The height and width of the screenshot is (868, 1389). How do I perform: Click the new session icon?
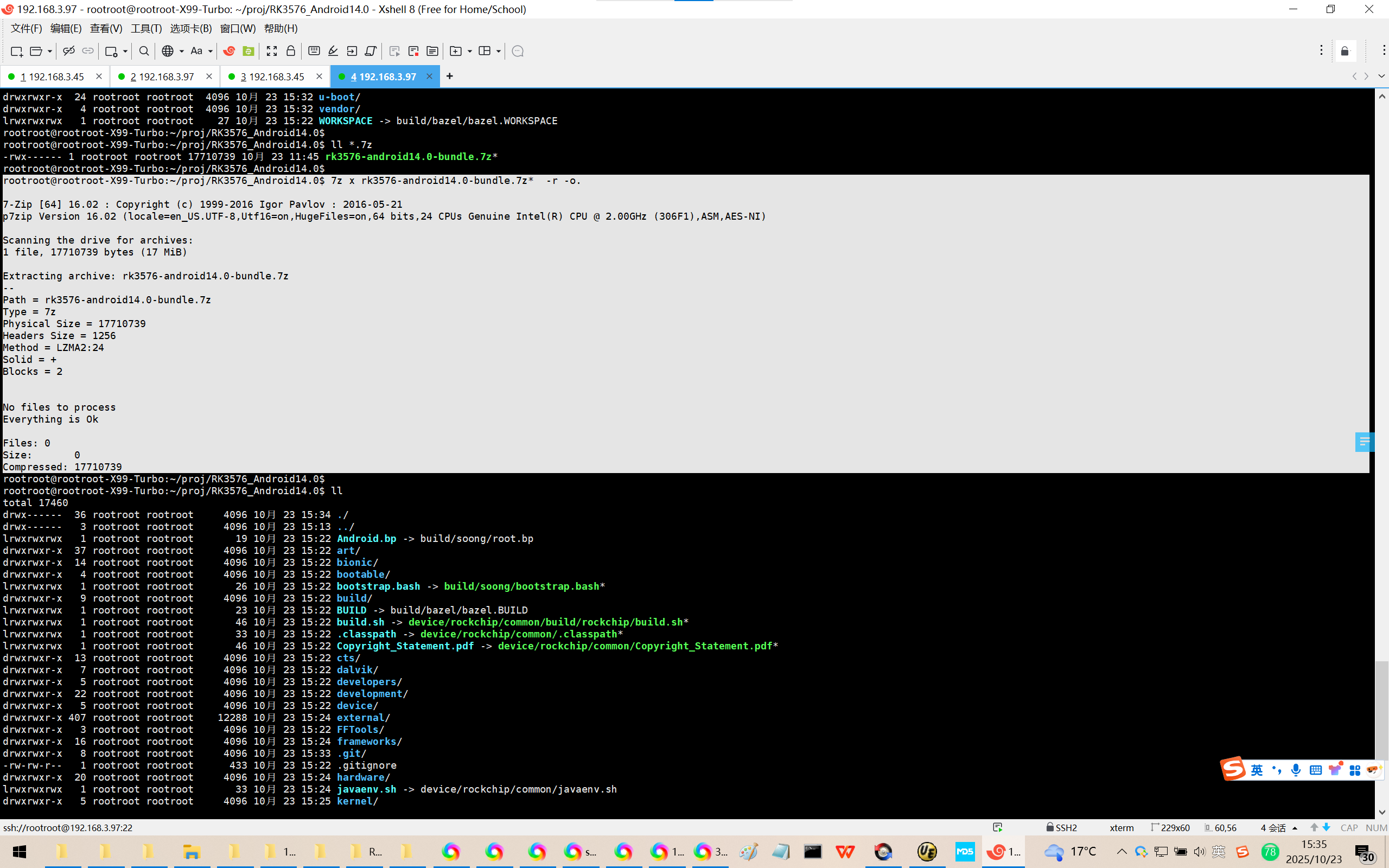[17, 51]
